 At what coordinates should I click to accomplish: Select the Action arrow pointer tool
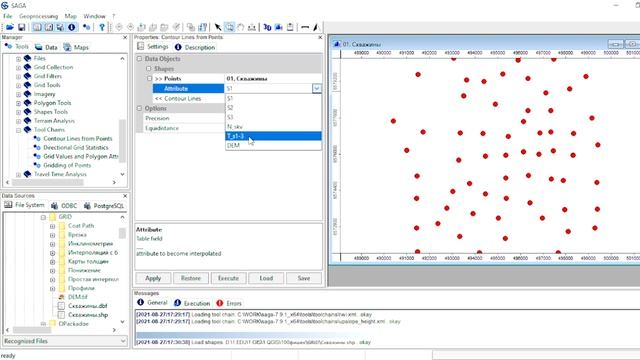point(218,27)
